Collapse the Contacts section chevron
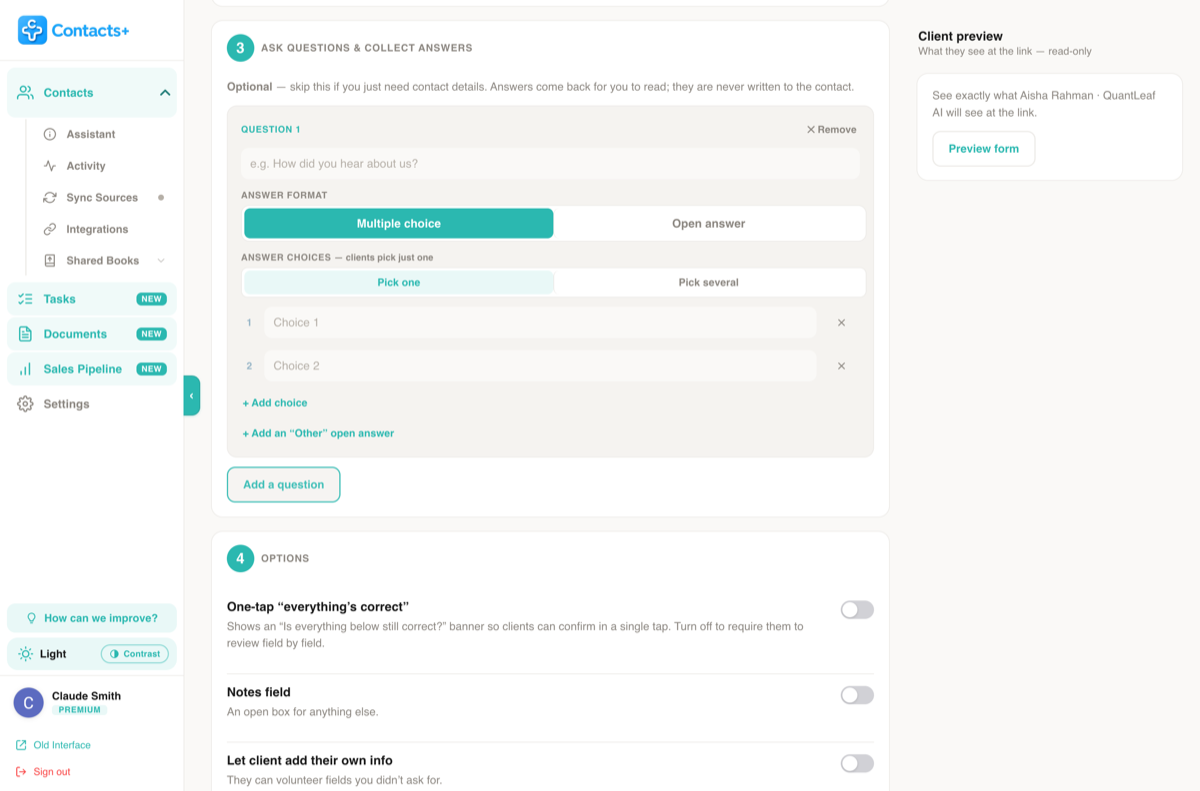This screenshot has height=791, width=1200. tap(165, 93)
